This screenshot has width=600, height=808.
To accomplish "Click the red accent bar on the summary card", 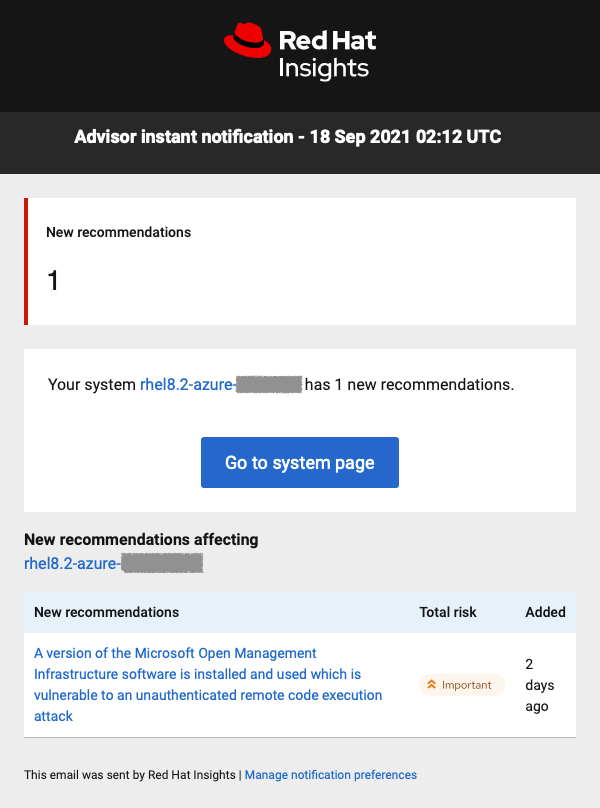I will click(x=26, y=261).
